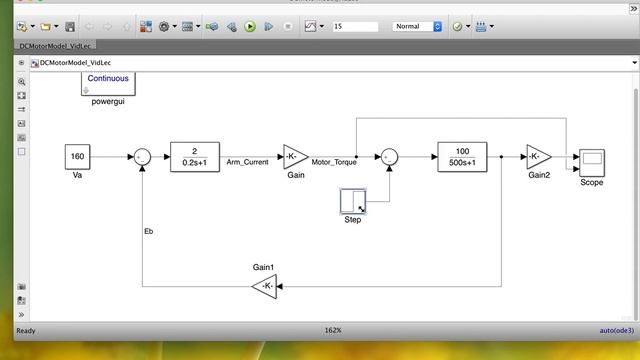Click the Back navigation arrow
Viewport: 640px width, 360px height.
[x=89, y=27]
